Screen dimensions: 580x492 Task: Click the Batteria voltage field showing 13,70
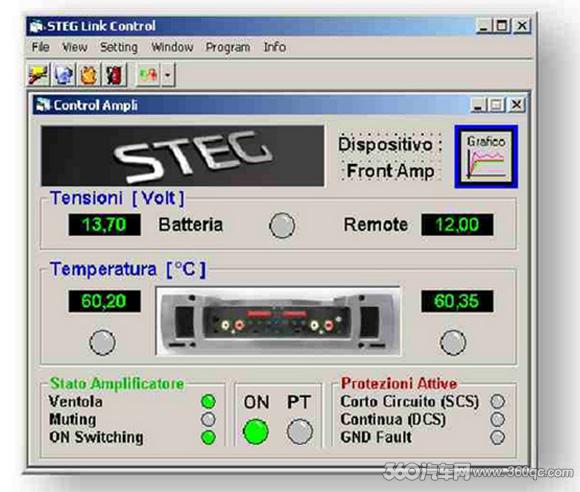click(104, 225)
